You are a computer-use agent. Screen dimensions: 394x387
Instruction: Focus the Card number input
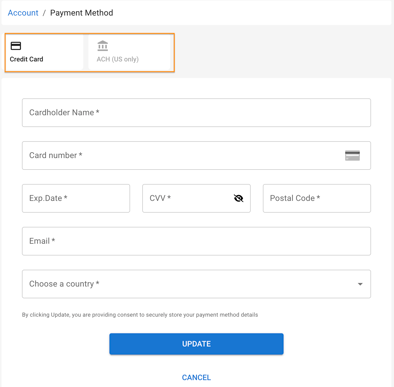point(196,155)
